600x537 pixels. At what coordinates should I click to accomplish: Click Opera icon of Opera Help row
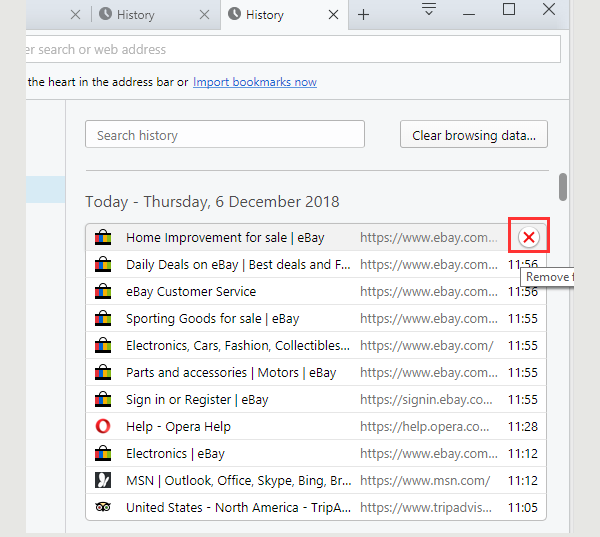(x=103, y=426)
